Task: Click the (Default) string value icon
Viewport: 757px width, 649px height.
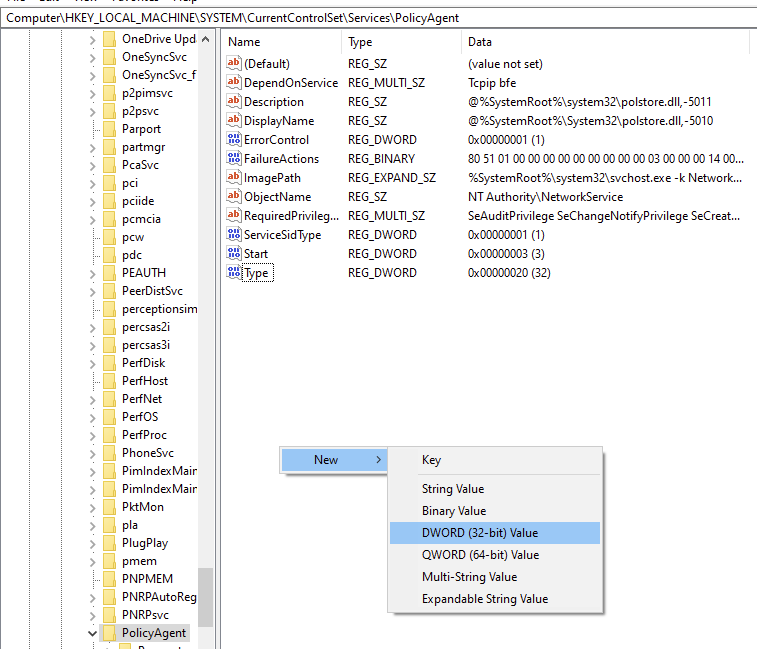Action: tap(234, 63)
